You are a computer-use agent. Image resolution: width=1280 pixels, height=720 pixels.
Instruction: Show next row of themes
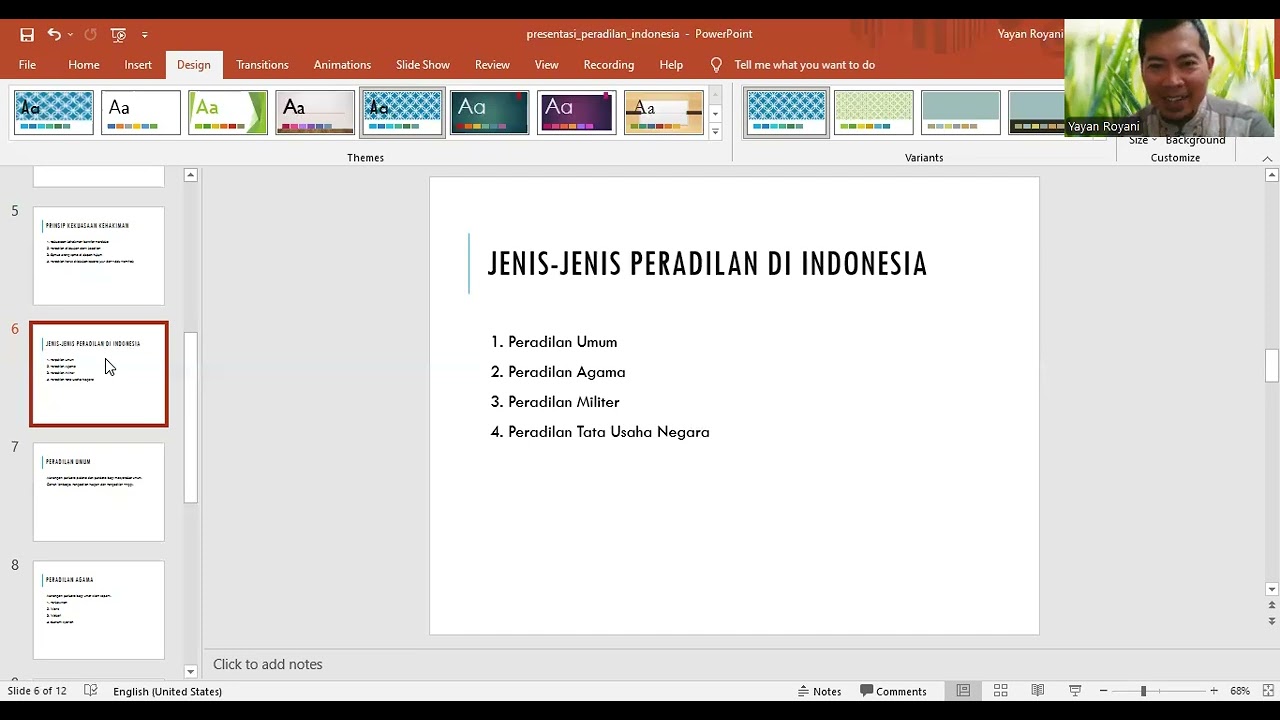[715, 114]
